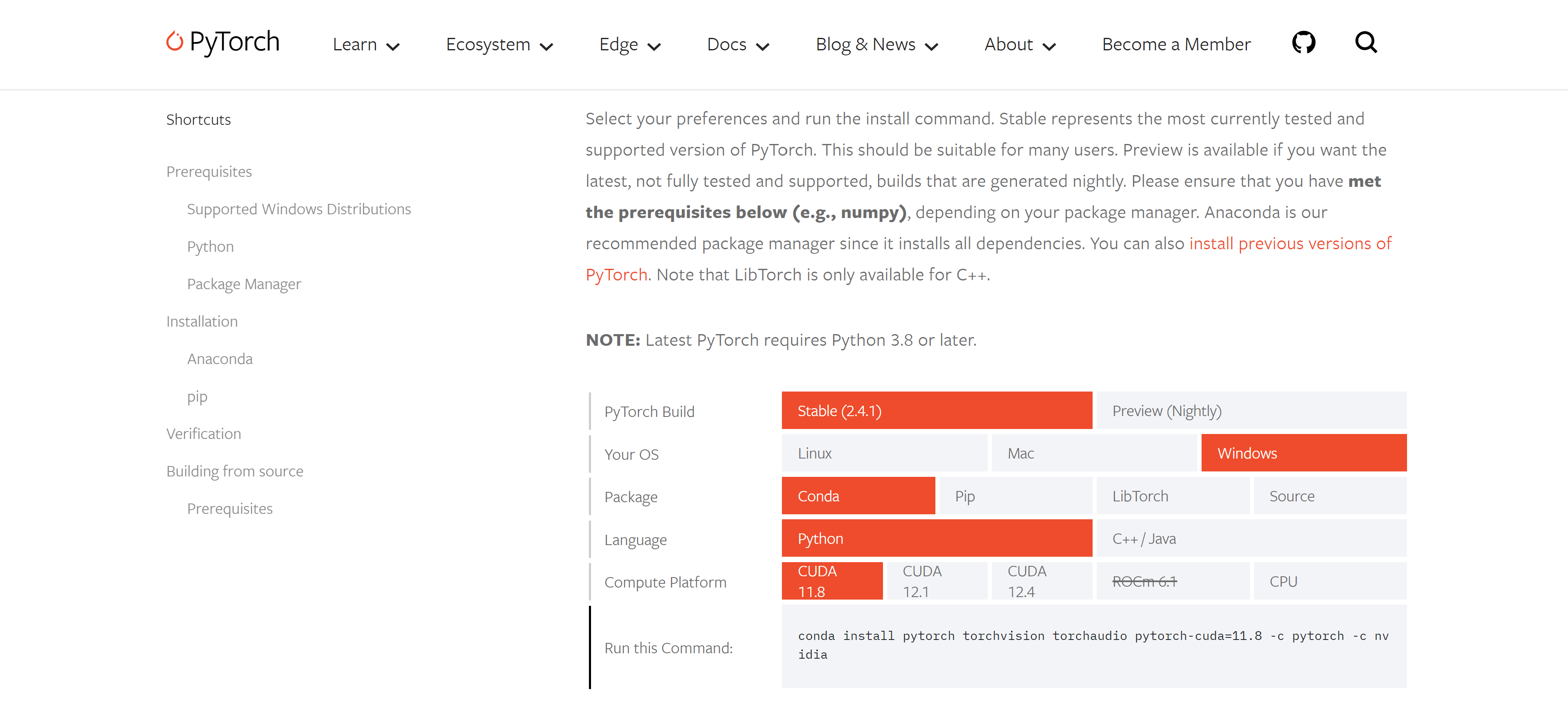The width and height of the screenshot is (1568, 724).
Task: Choose Linux as your OS
Action: tap(884, 453)
